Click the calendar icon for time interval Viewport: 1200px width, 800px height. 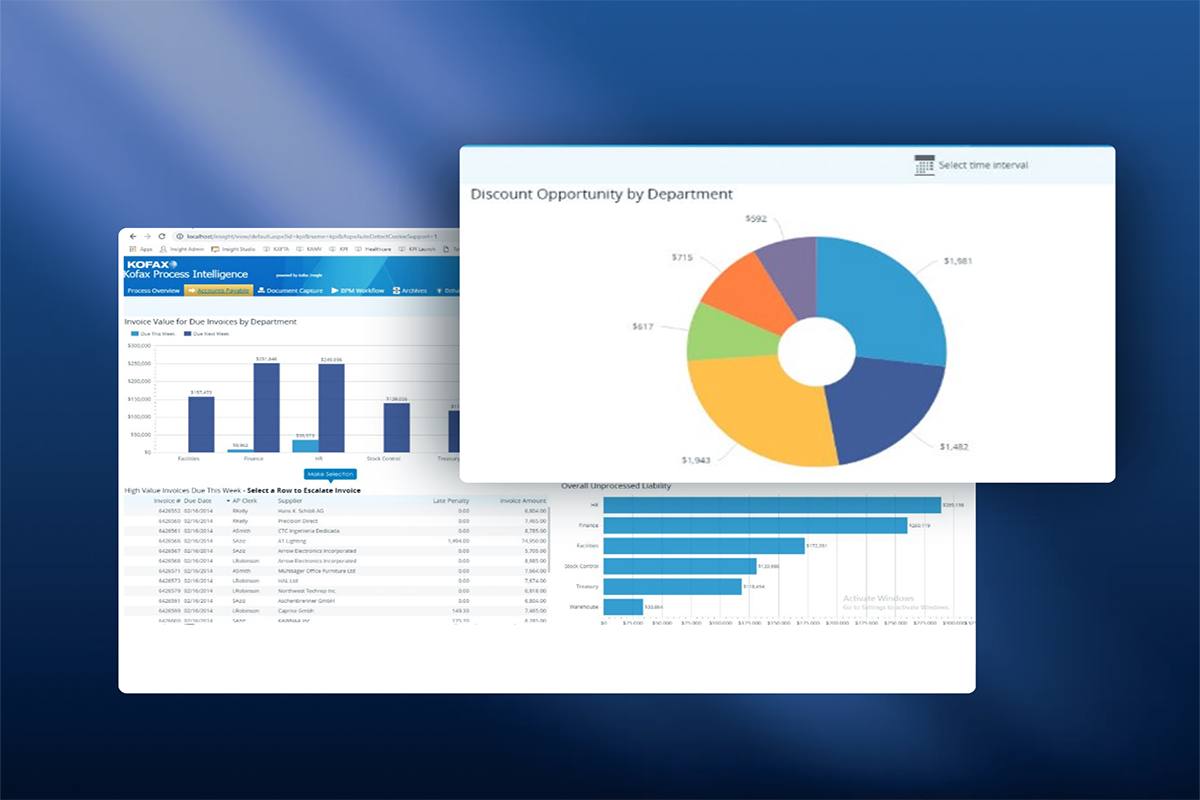coord(924,165)
